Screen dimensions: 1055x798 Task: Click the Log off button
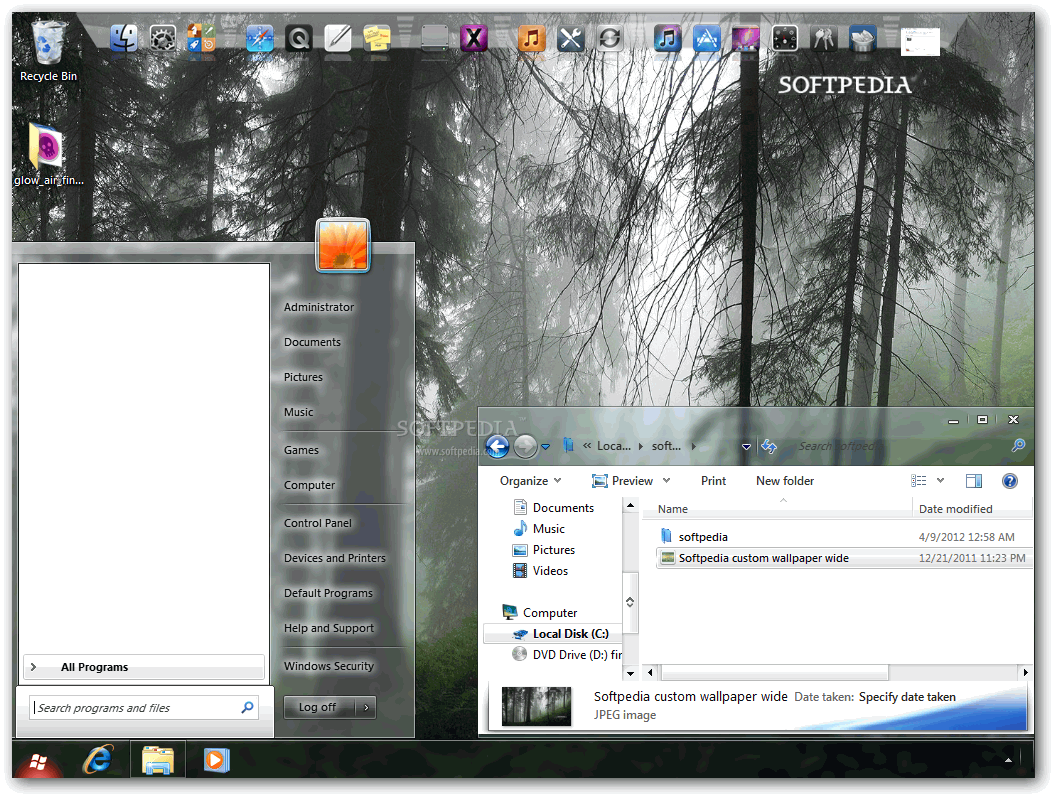[x=319, y=707]
